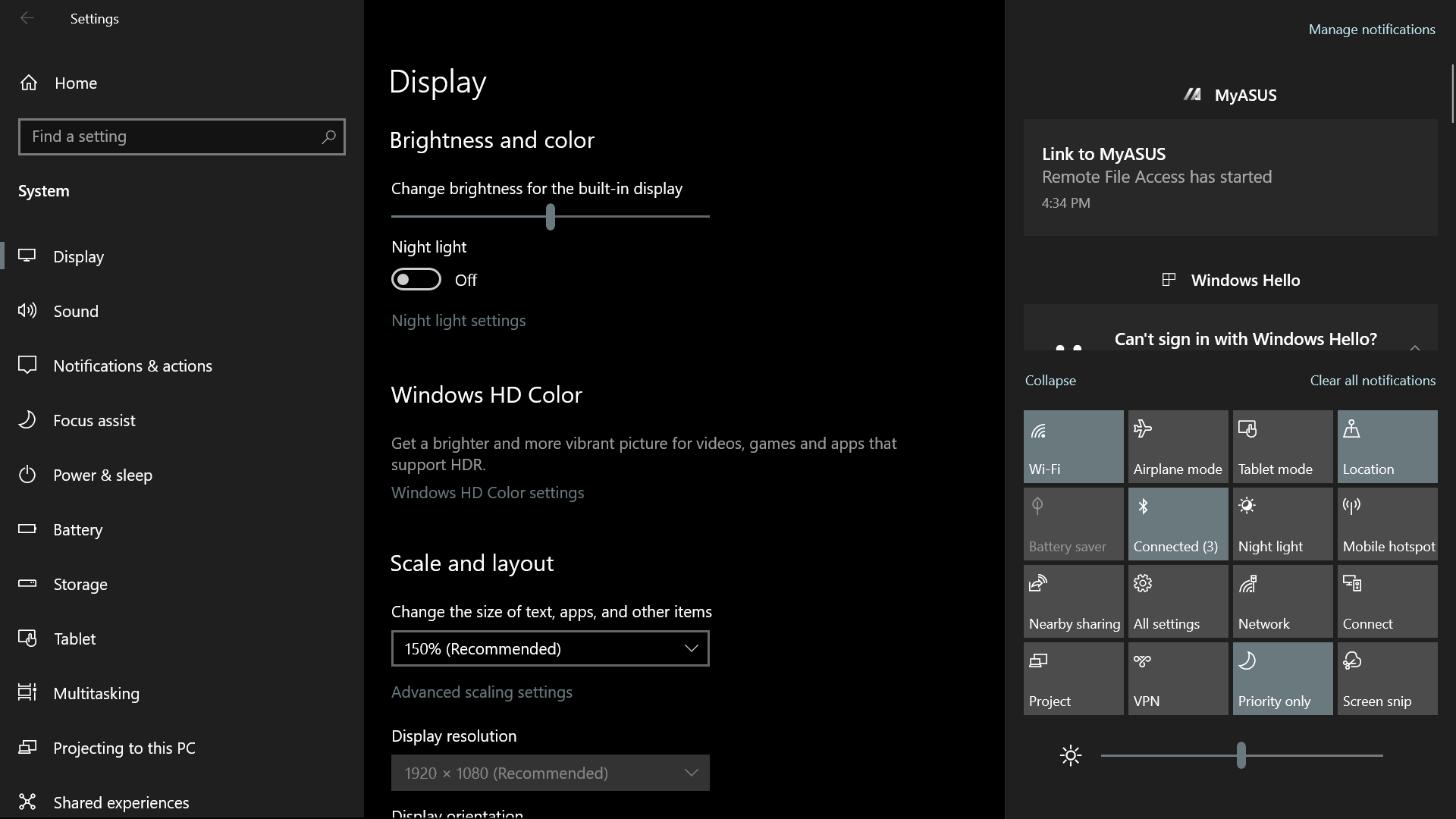Image resolution: width=1456 pixels, height=819 pixels.
Task: Toggle the Battery saver tile
Action: 1074,524
